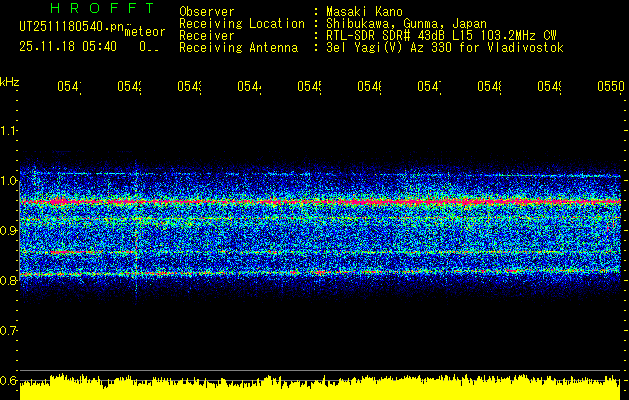Click the 1.0 kHz axis label
The image size is (629, 400).
coord(9,181)
